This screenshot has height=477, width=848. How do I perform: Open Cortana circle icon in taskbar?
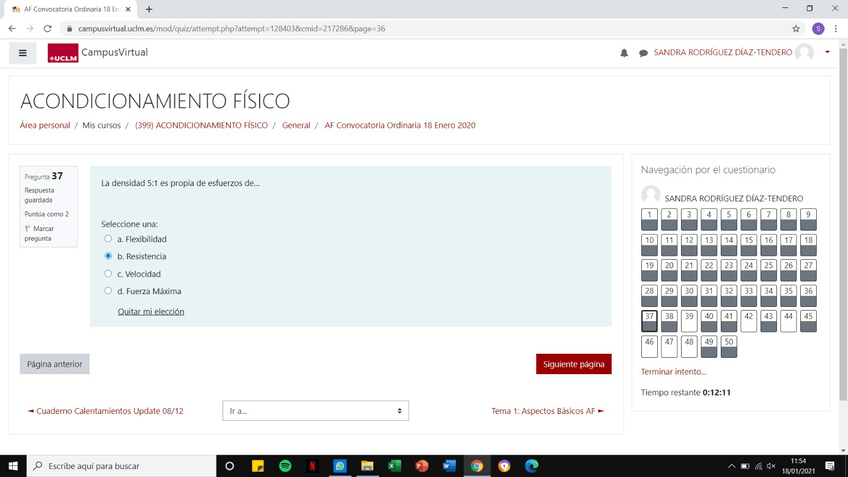point(229,466)
